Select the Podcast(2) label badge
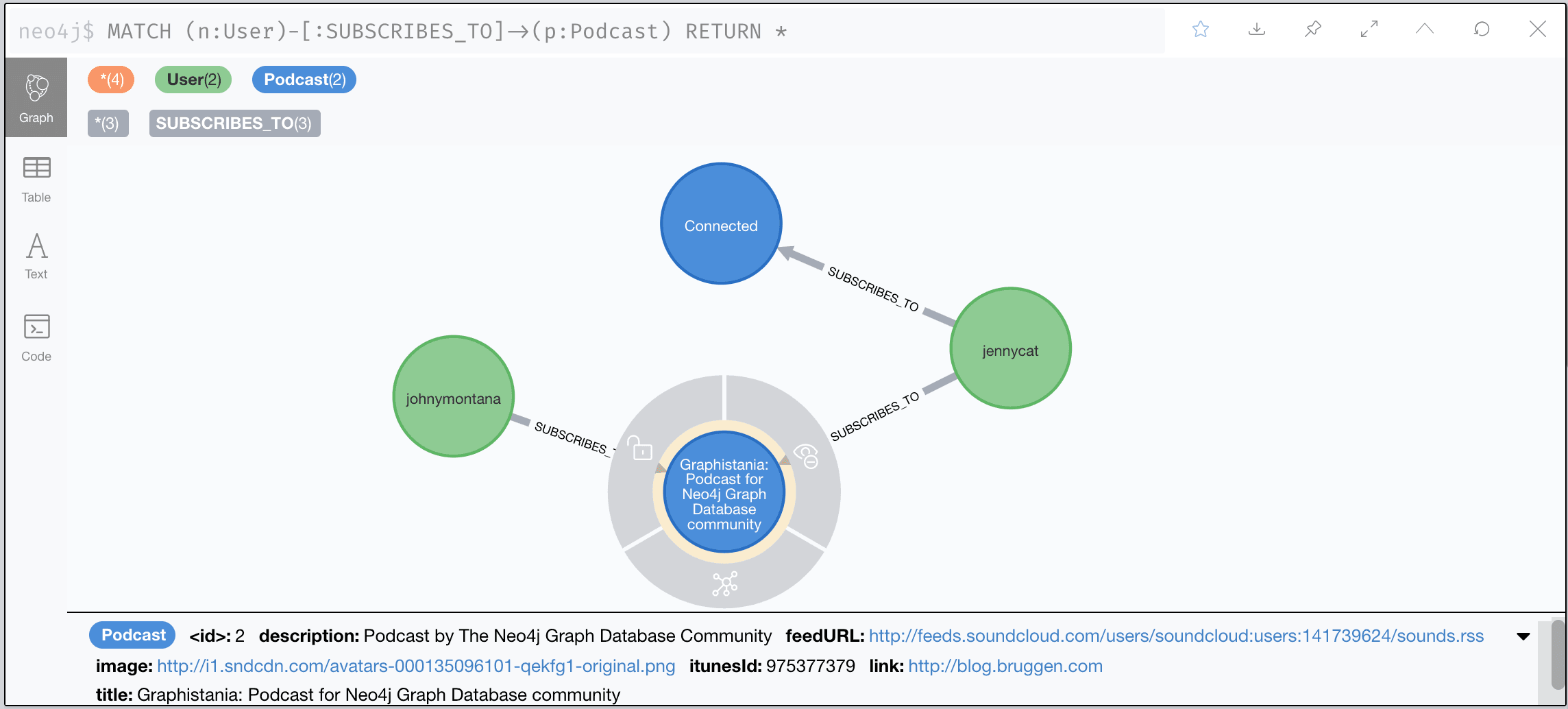The image size is (1568, 709). (304, 80)
